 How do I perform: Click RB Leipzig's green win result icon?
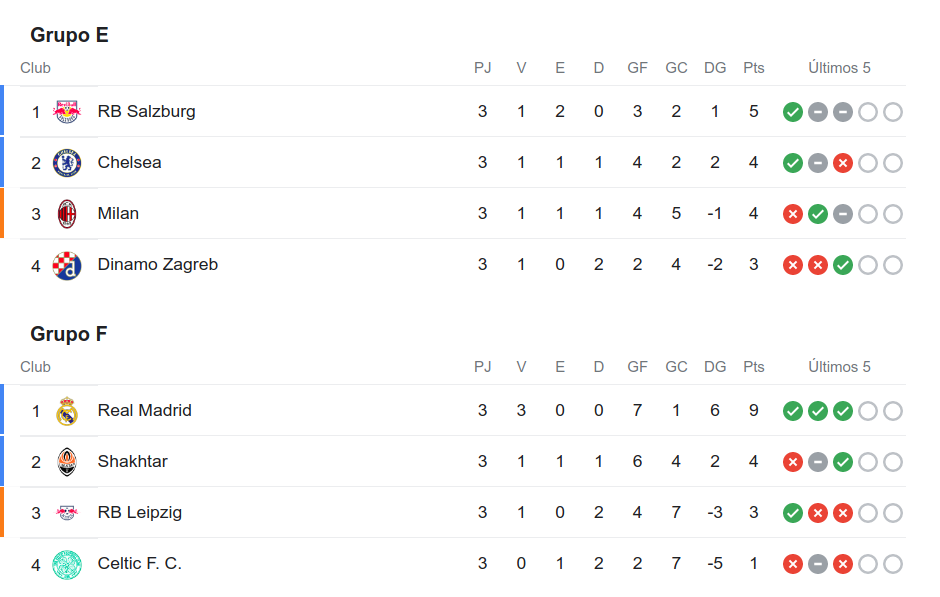click(793, 513)
